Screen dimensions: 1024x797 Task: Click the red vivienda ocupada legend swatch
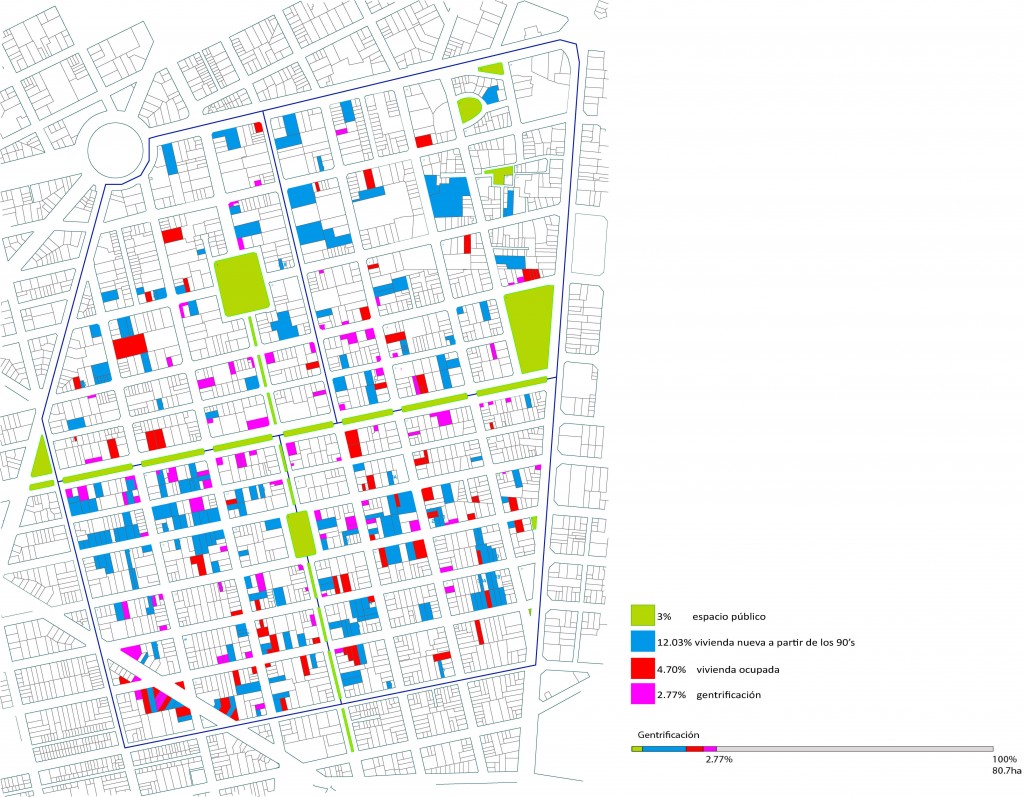(x=643, y=668)
